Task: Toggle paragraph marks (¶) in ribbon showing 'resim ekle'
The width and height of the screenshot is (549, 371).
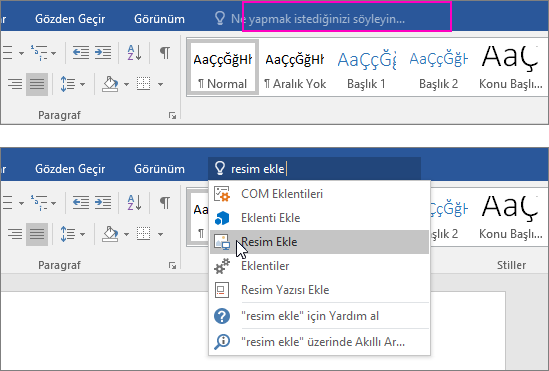Action: coord(165,202)
